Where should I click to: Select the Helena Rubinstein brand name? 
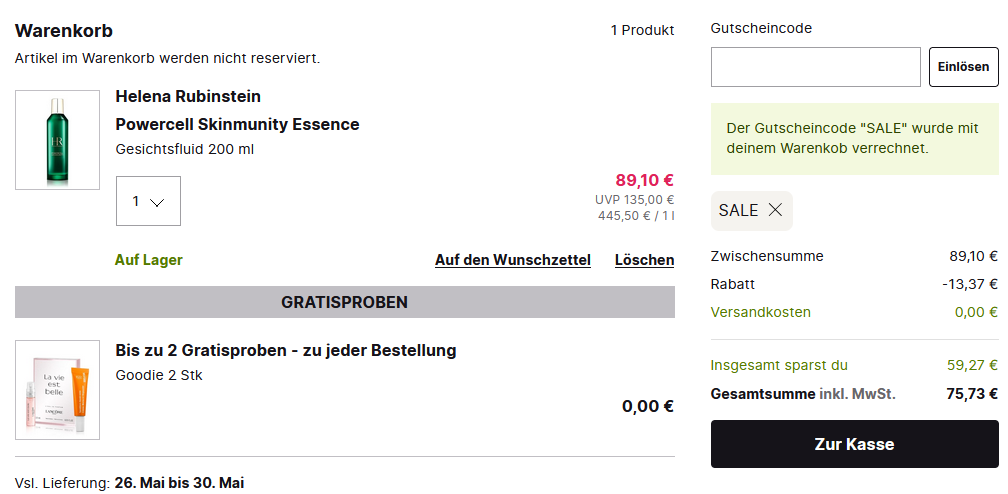[188, 96]
